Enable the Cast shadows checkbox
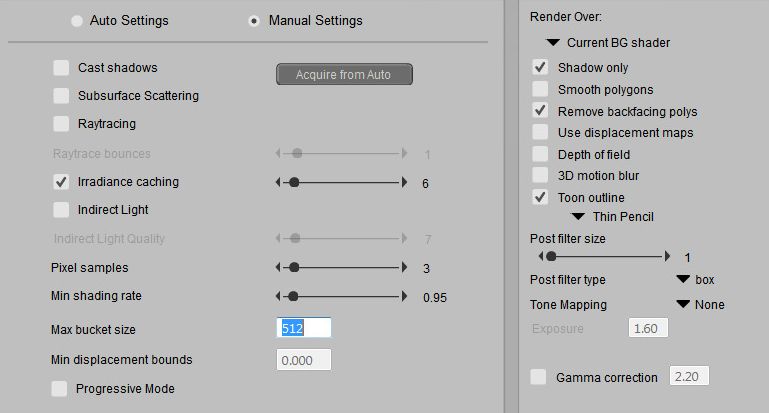Screen dimensions: 769x413 click(x=61, y=68)
